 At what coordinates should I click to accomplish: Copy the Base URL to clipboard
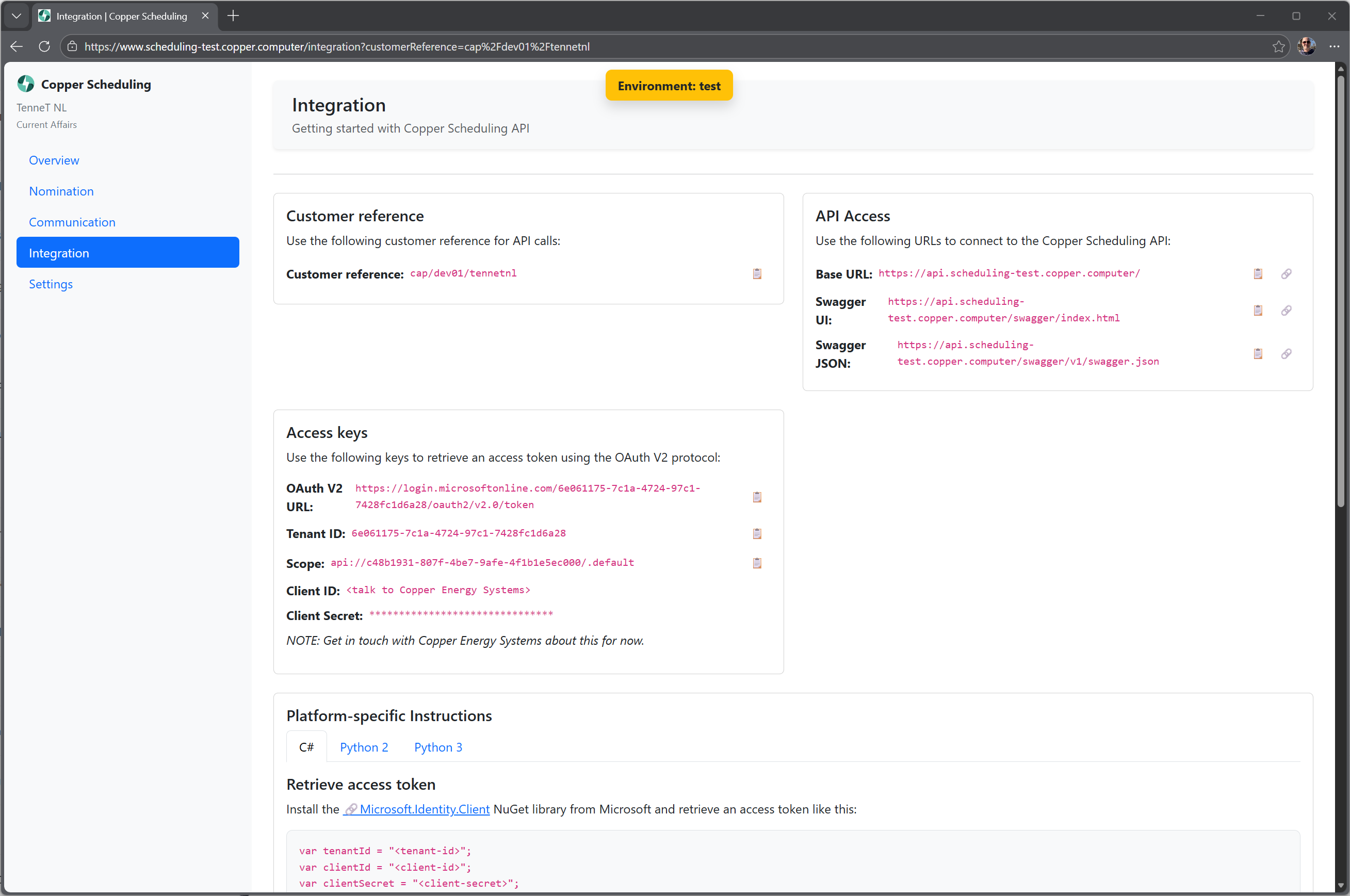point(1258,274)
